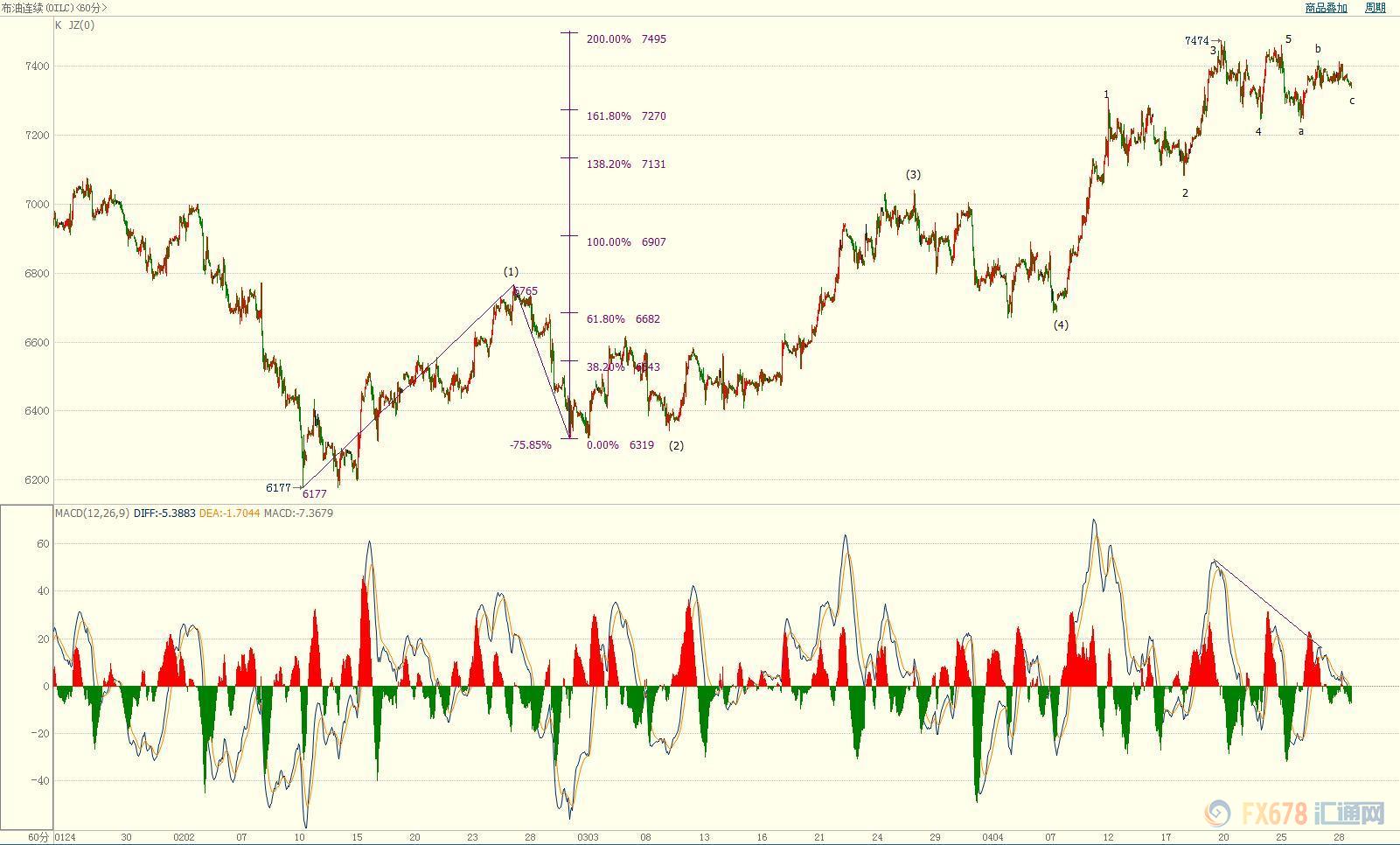The image size is (1400, 845).
Task: Click the 61.80% 6682 Fibonacci level
Action: [623, 319]
